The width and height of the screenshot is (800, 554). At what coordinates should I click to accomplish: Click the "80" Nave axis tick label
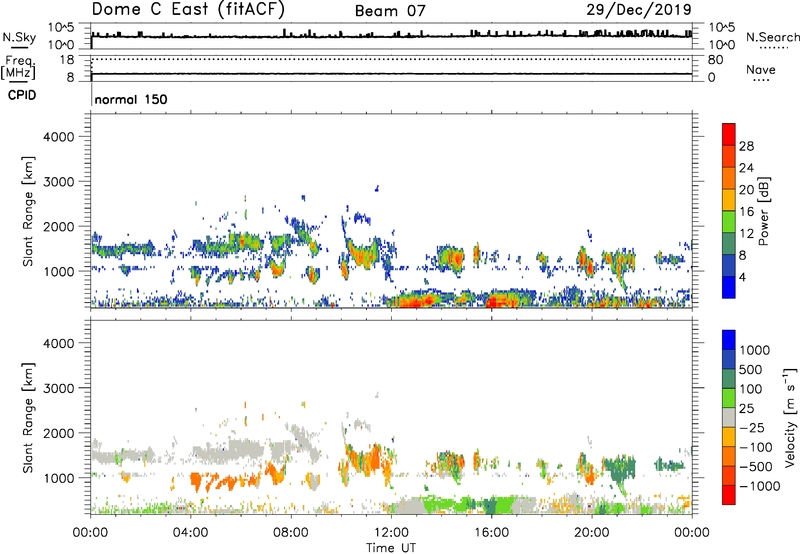click(715, 60)
